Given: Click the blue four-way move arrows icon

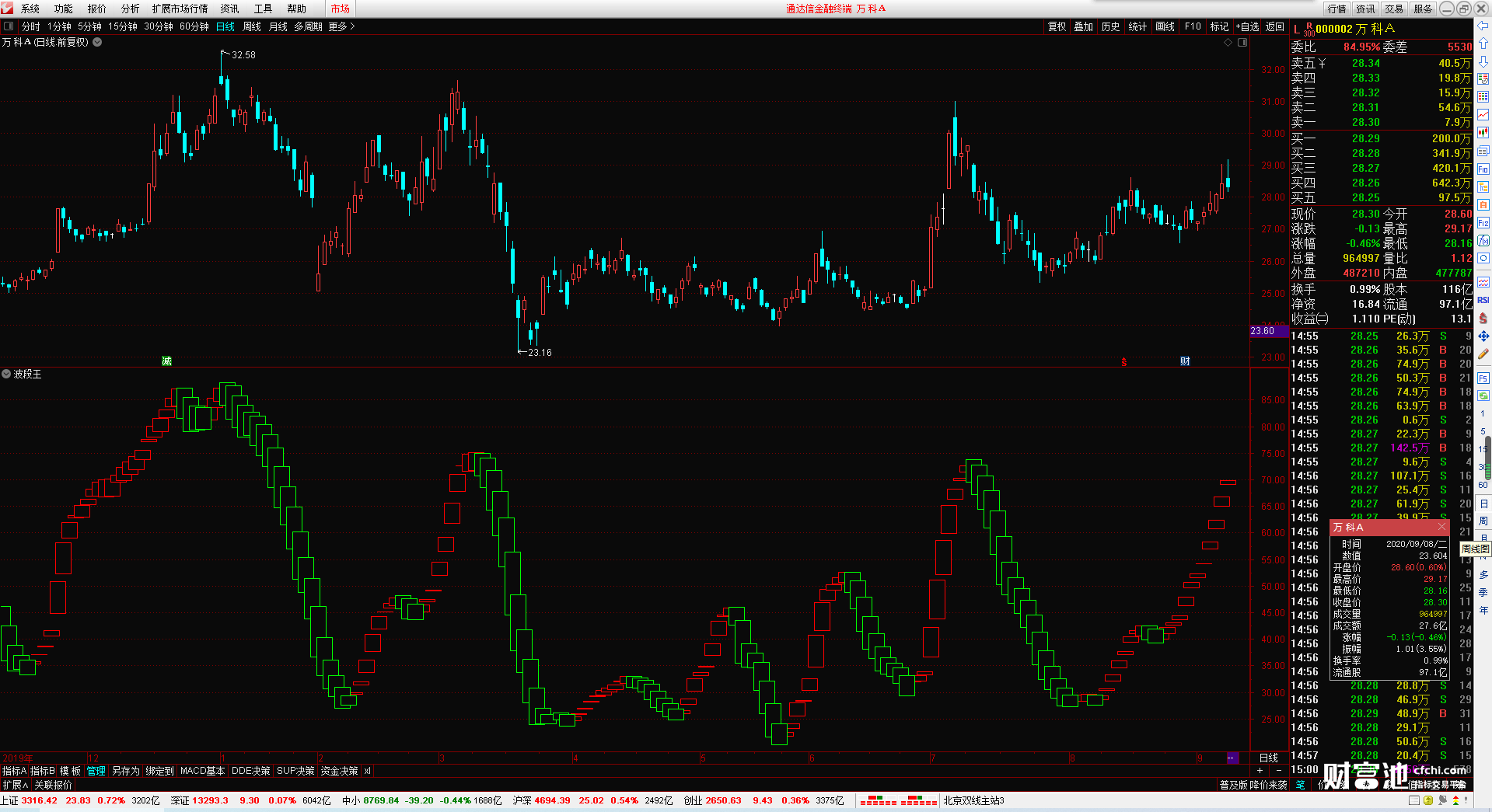Looking at the screenshot, I should point(1483,336).
